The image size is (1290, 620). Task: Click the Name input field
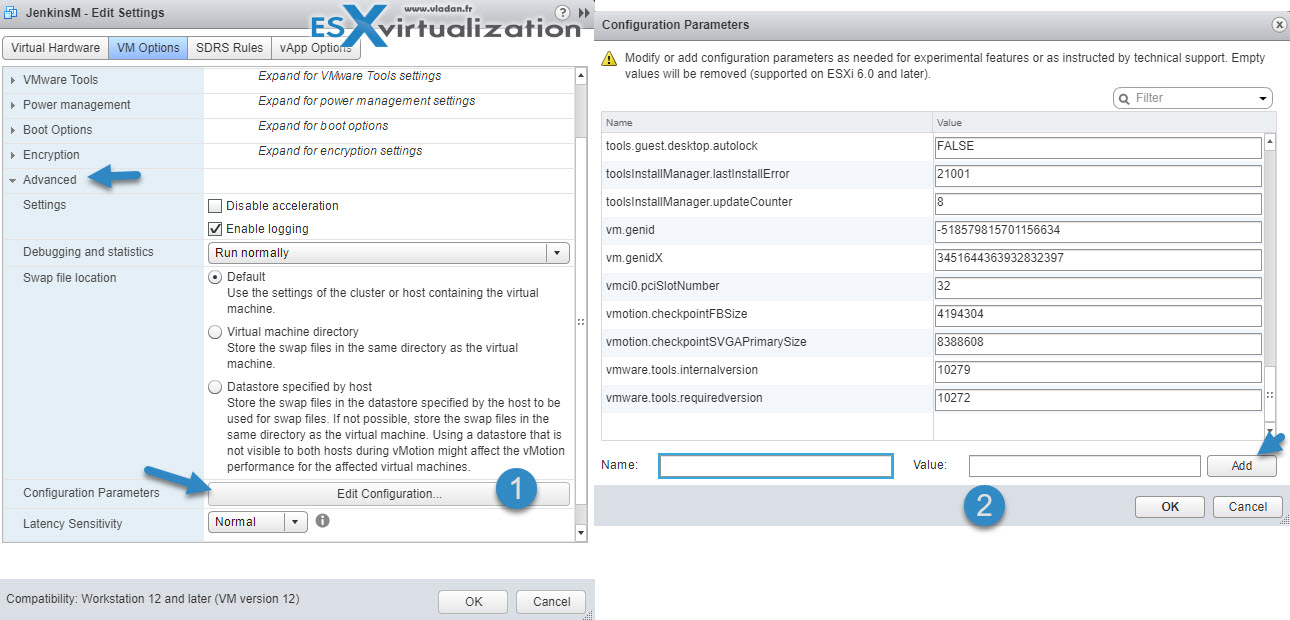coord(775,466)
